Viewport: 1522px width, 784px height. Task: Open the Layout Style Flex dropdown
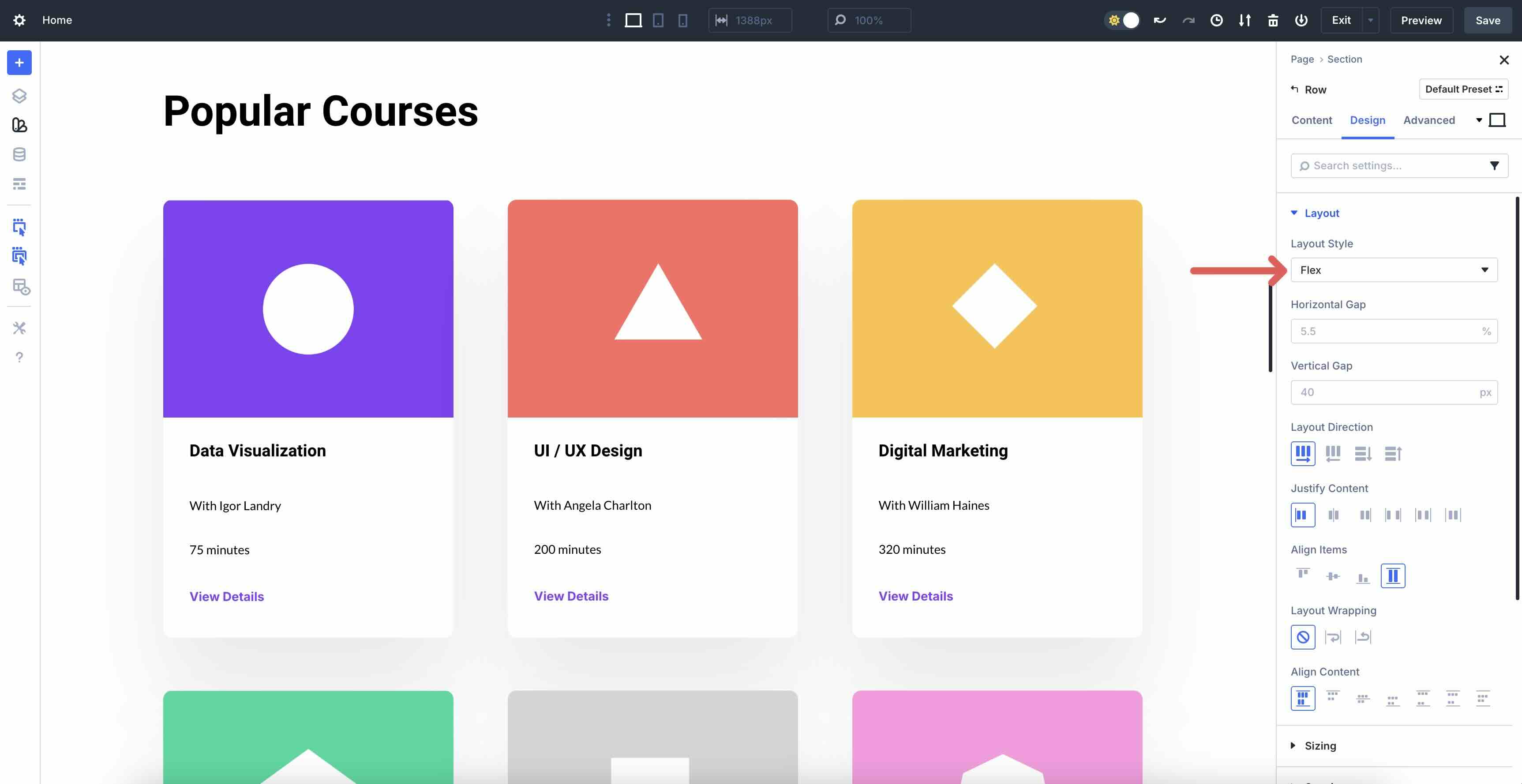tap(1394, 270)
